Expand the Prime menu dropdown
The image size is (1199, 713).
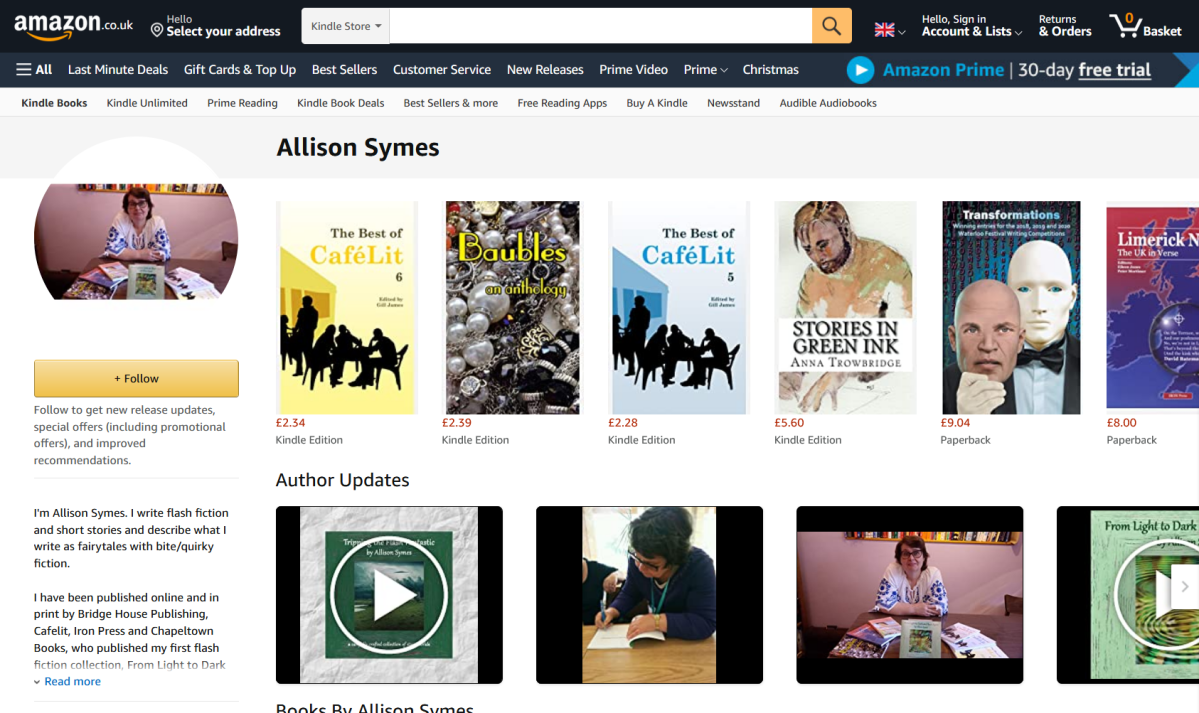click(705, 70)
